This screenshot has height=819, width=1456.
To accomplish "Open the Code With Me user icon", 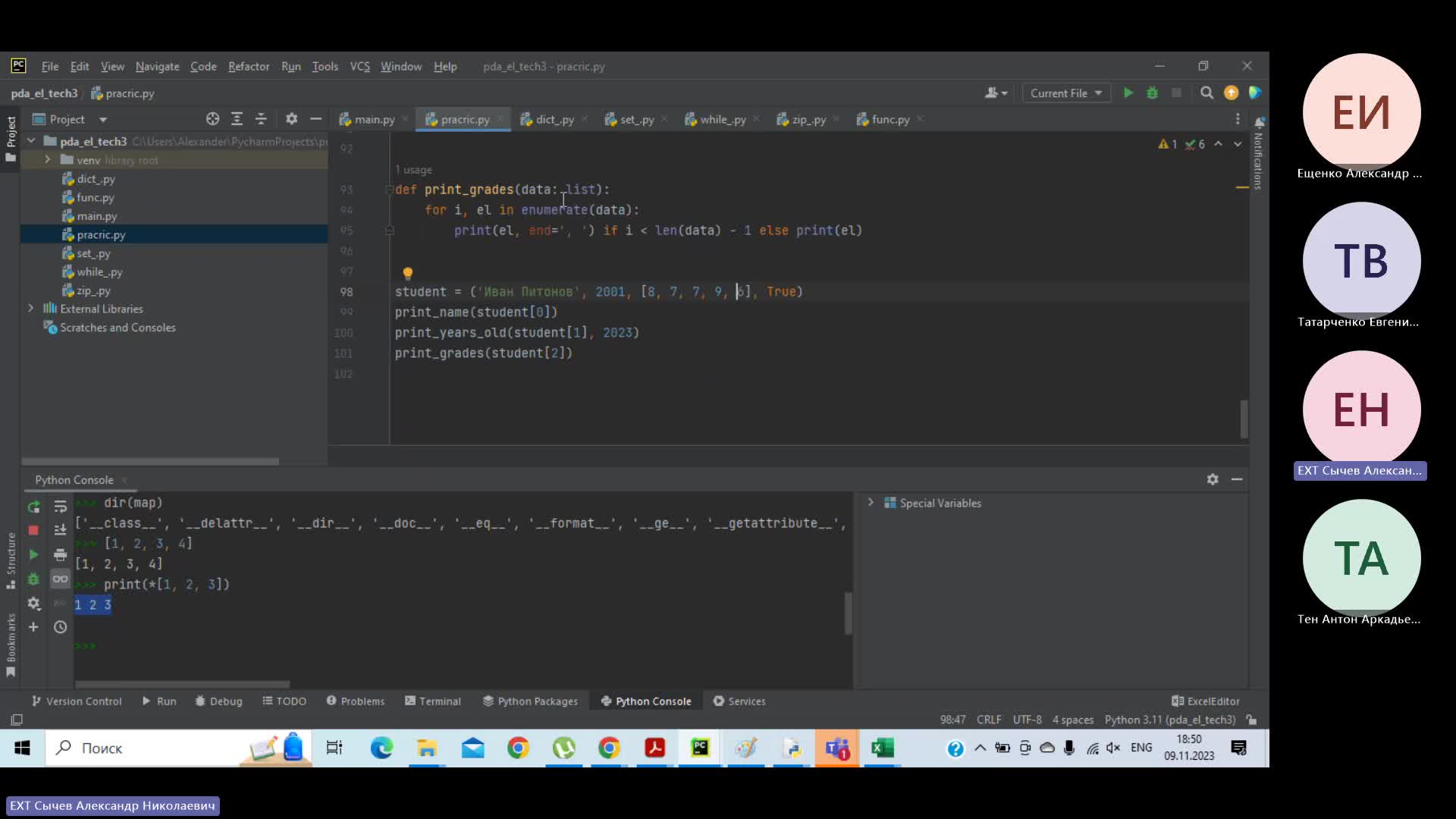I will click(996, 93).
